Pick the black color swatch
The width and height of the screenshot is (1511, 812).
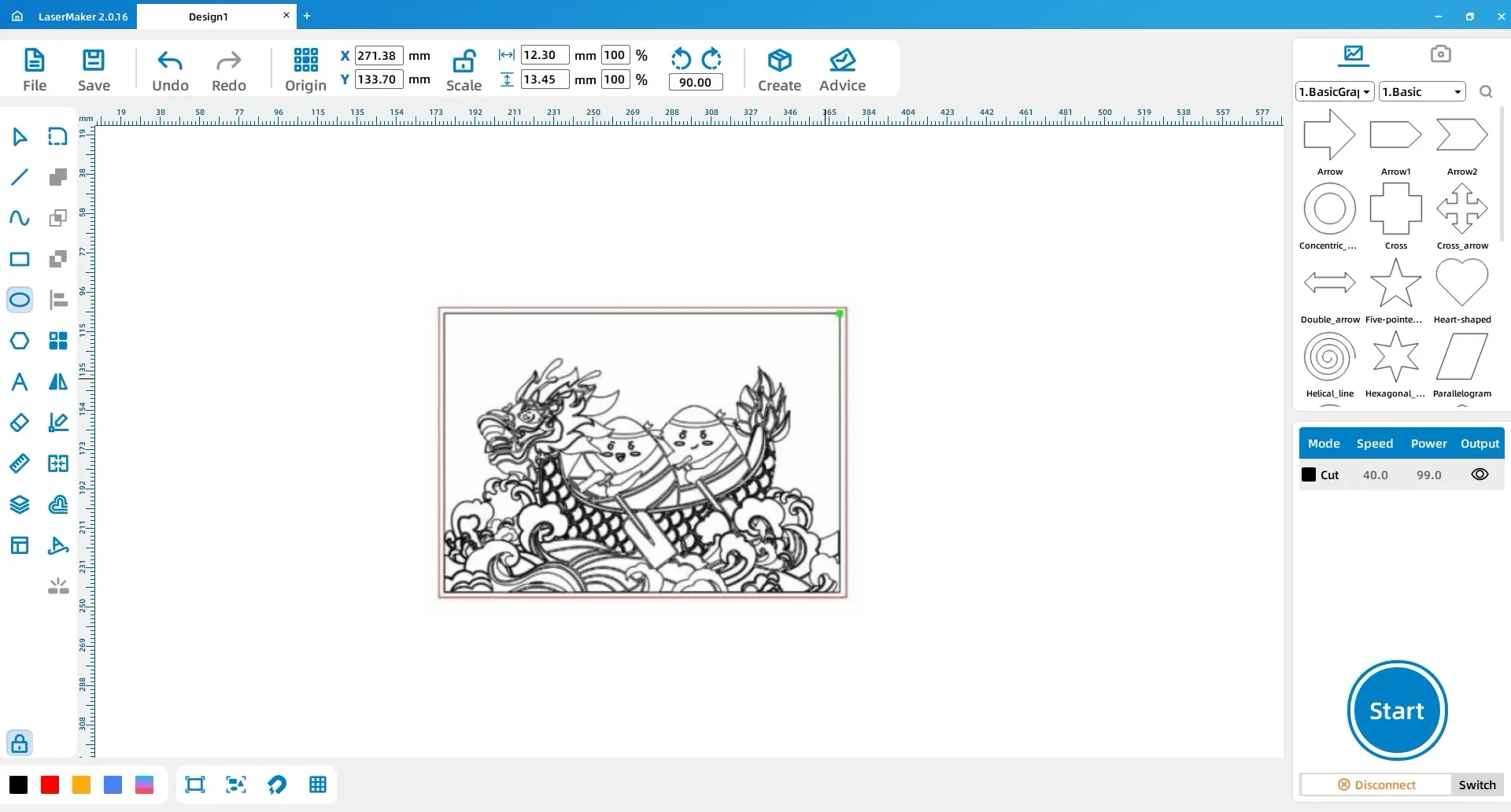pos(18,784)
